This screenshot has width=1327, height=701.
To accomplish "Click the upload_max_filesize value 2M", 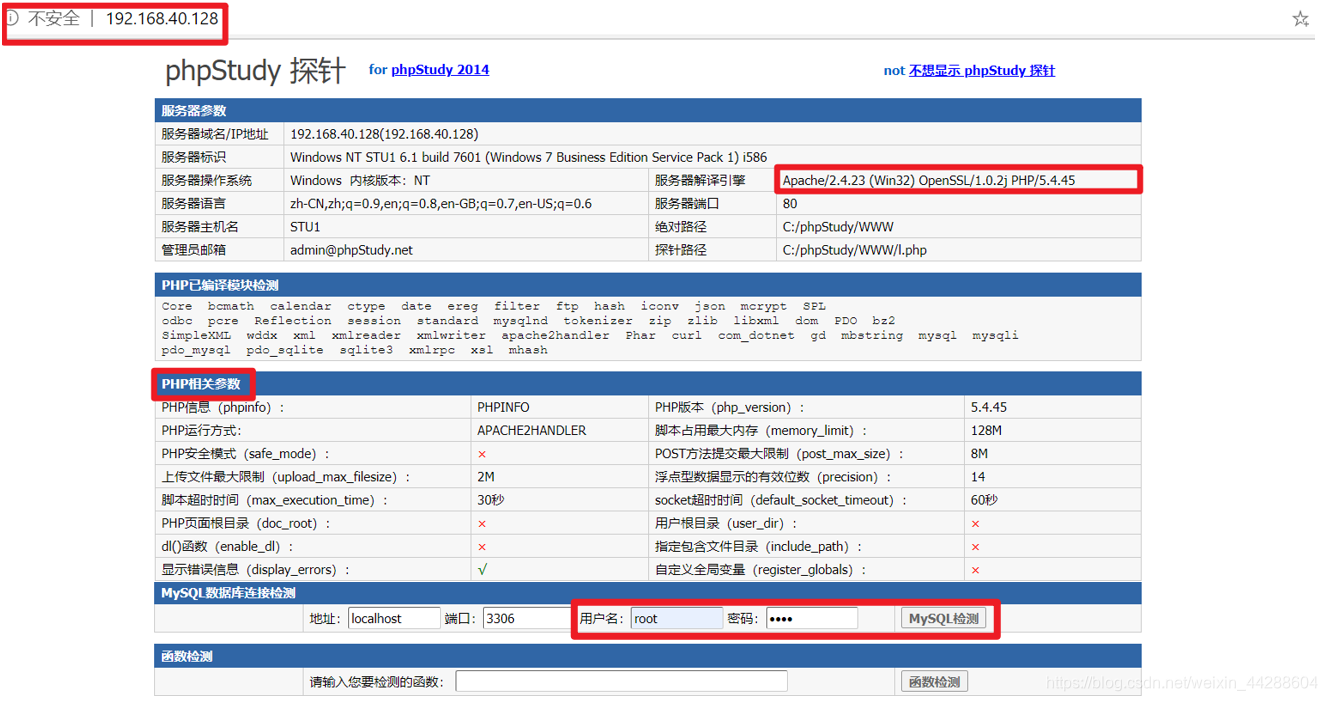I will [486, 477].
